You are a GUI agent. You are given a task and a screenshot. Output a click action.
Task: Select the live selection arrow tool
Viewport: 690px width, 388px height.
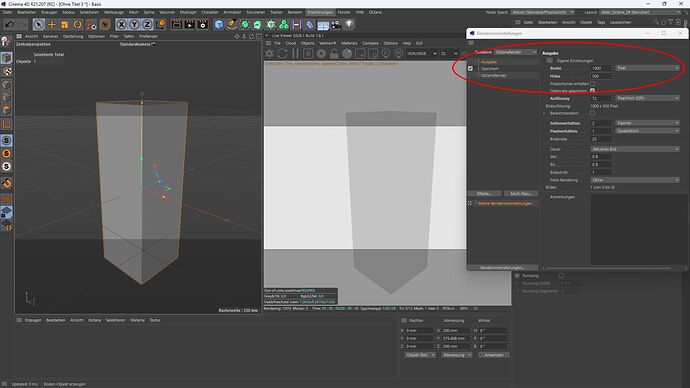tap(38, 25)
